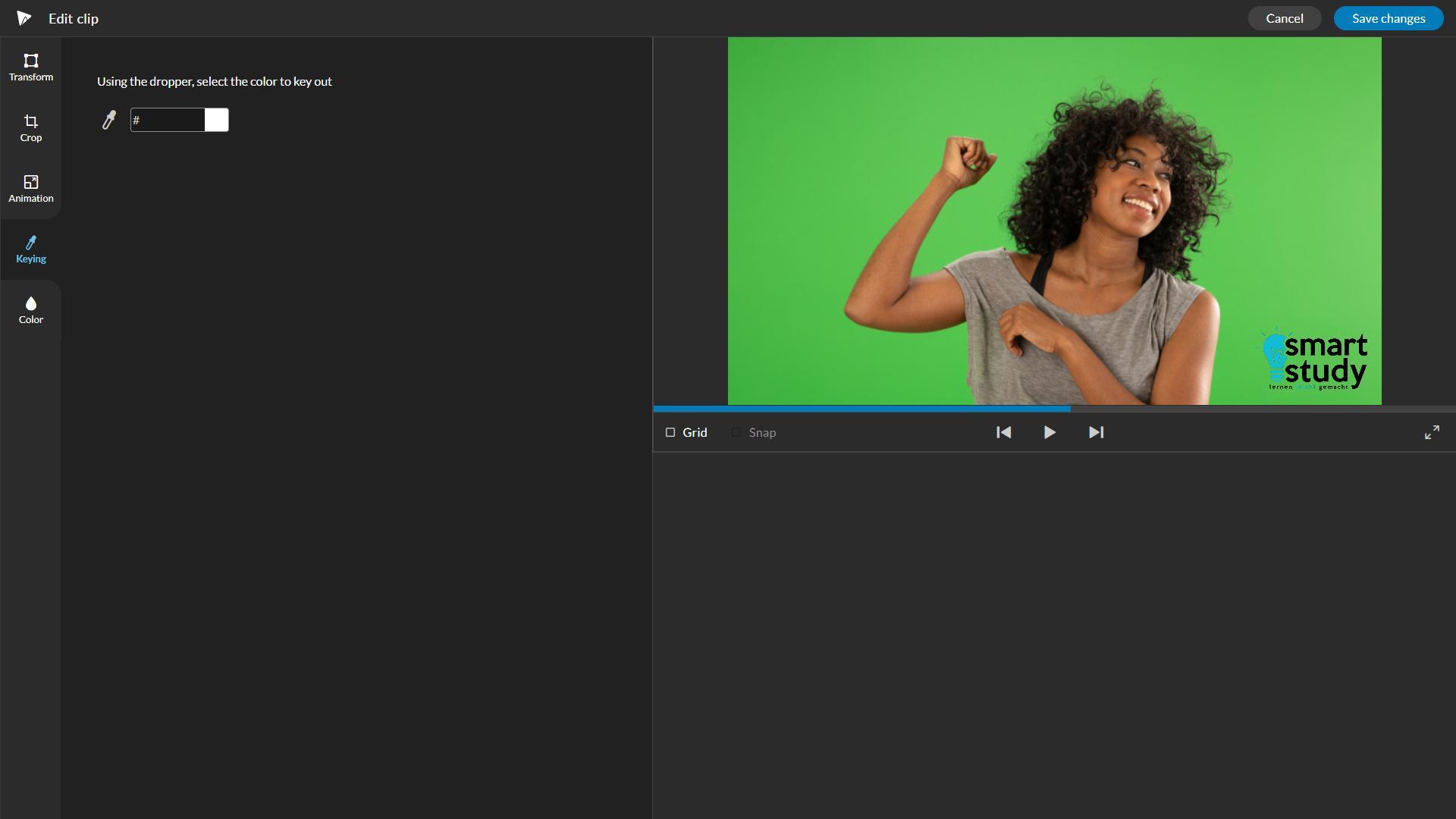Toggle the Snap checkbox
This screenshot has width=1456, height=819.
(736, 432)
